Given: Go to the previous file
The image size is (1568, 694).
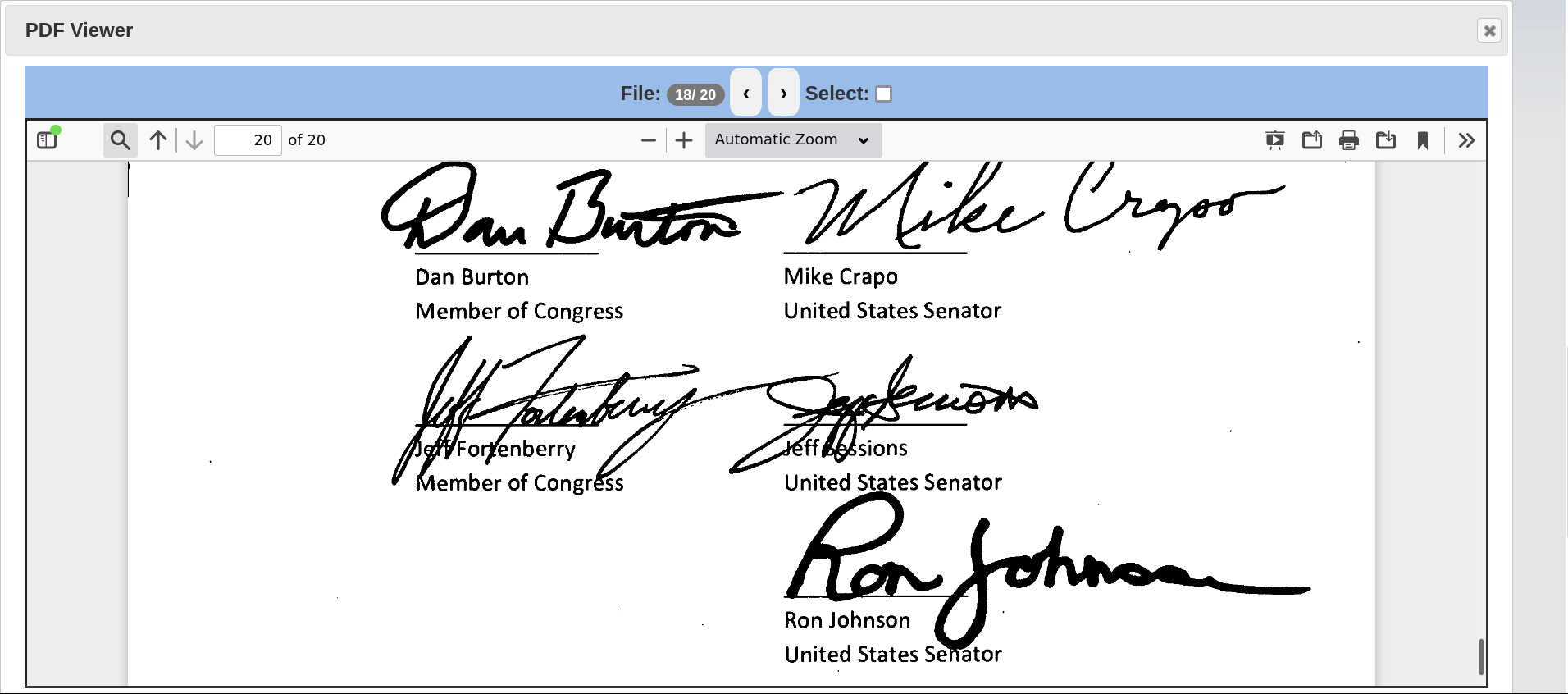Looking at the screenshot, I should pyautogui.click(x=746, y=93).
